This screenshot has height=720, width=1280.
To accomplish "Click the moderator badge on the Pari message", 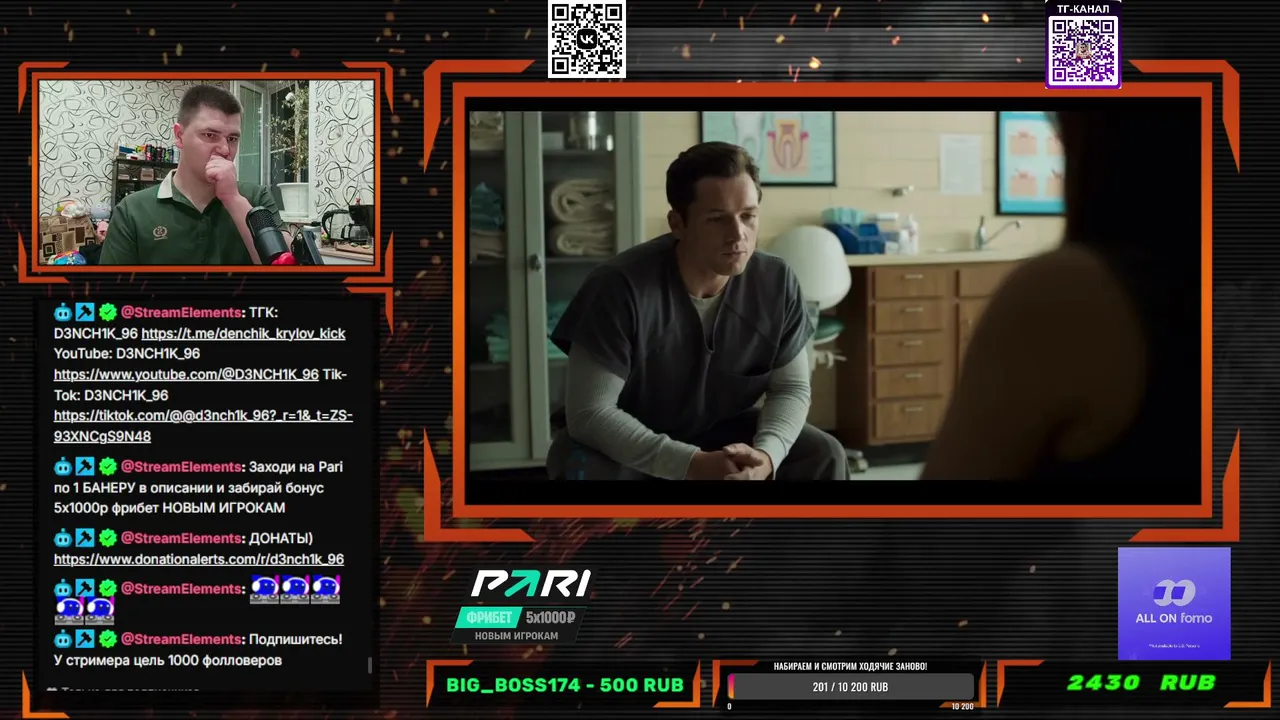I will (x=85, y=467).
